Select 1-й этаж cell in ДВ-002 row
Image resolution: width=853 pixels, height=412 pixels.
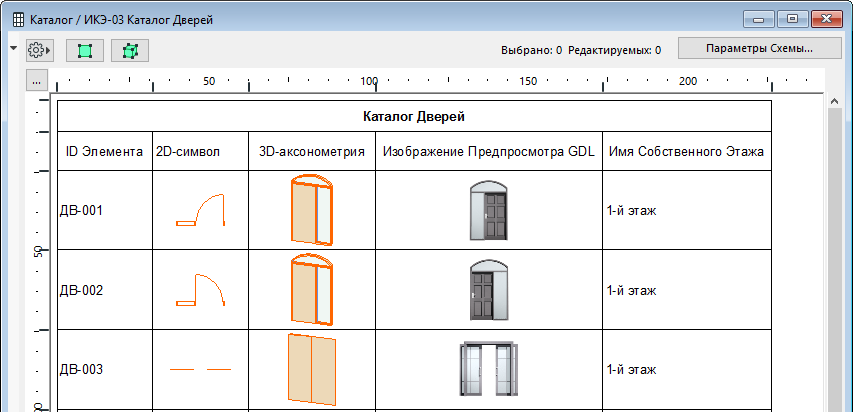(687, 290)
